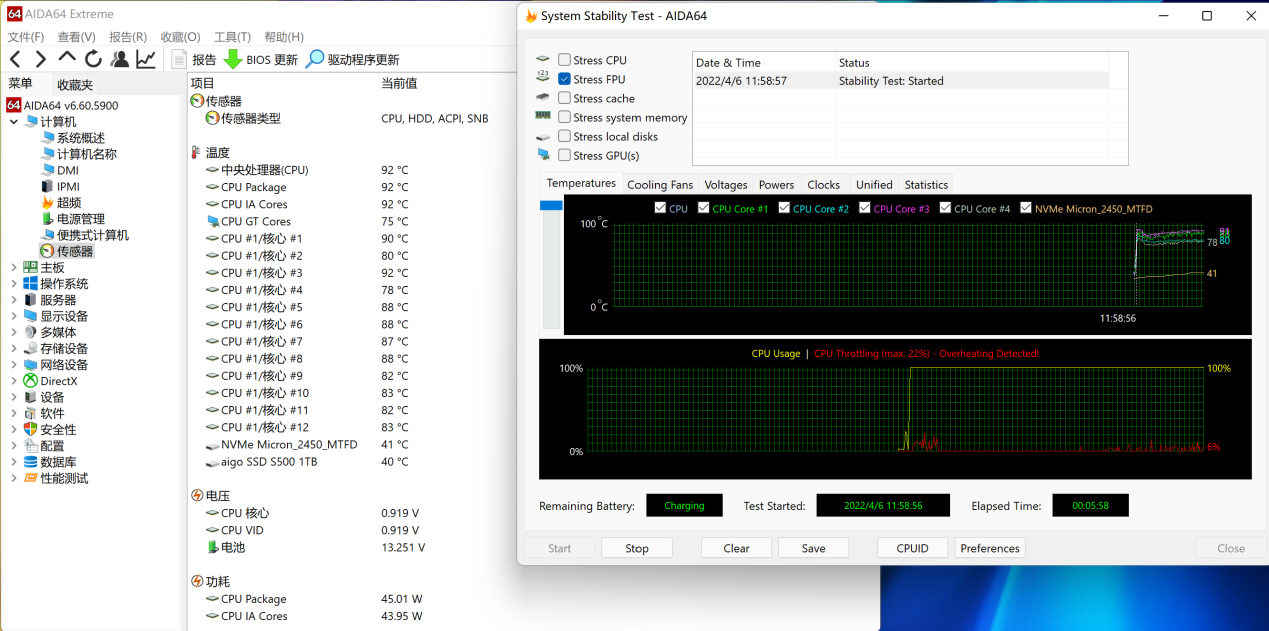Click the BIOS 更新 toolbar button
The width and height of the screenshot is (1269, 631).
pos(260,59)
